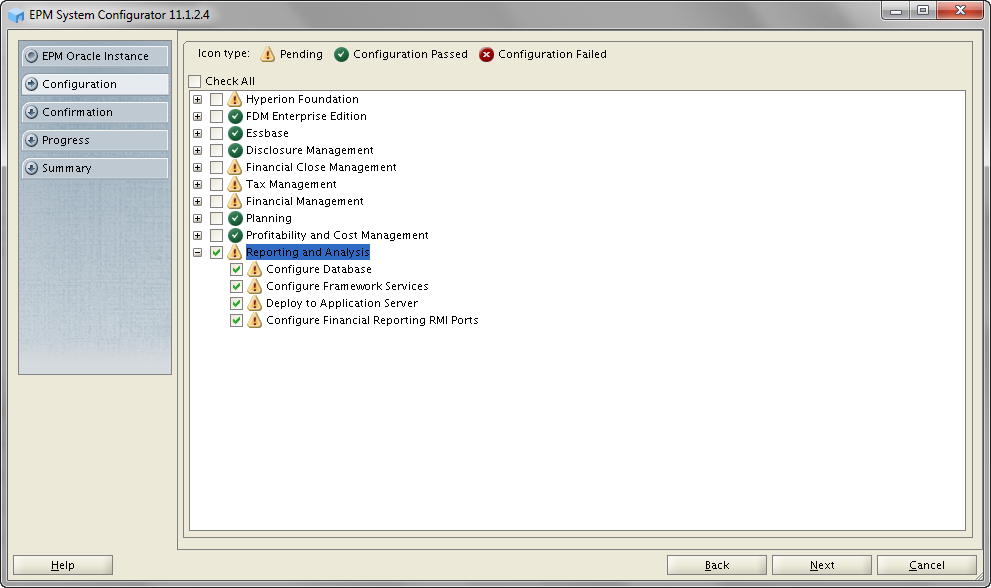The image size is (991, 588).
Task: Click the pending icon beside Configure Financial Reporting RMI Ports
Action: [255, 321]
